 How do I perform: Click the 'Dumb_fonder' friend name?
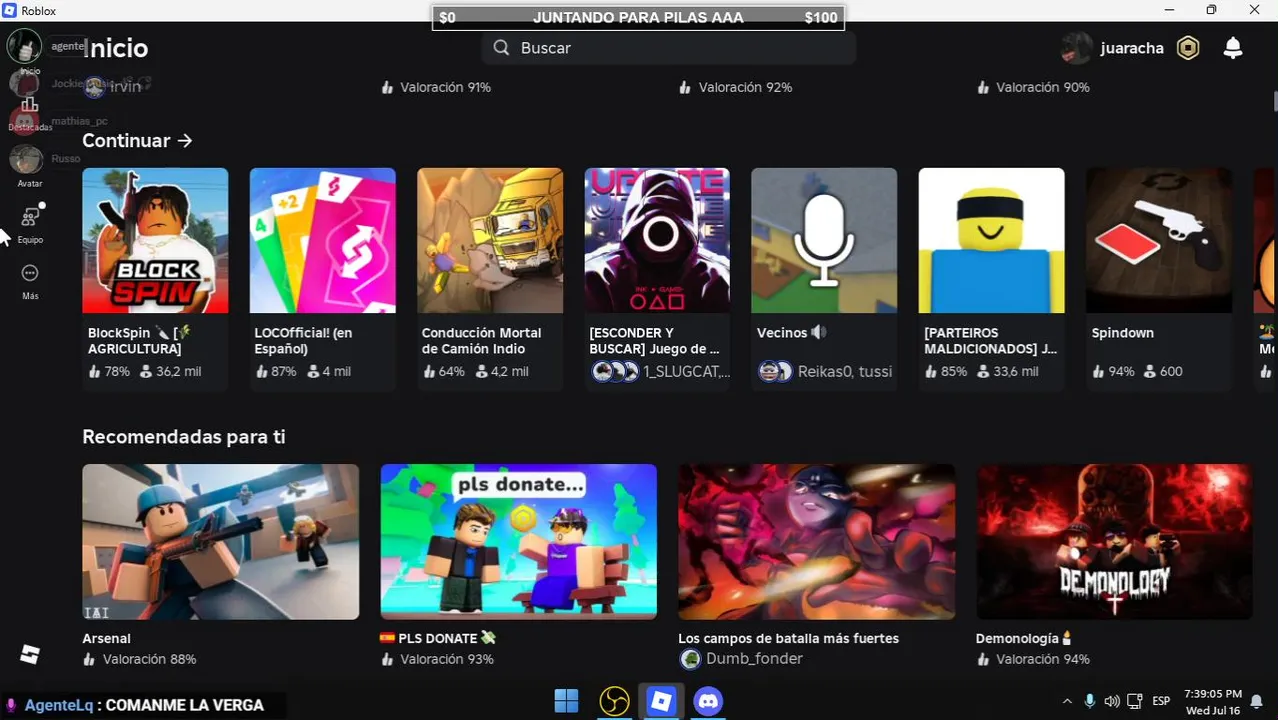(754, 659)
